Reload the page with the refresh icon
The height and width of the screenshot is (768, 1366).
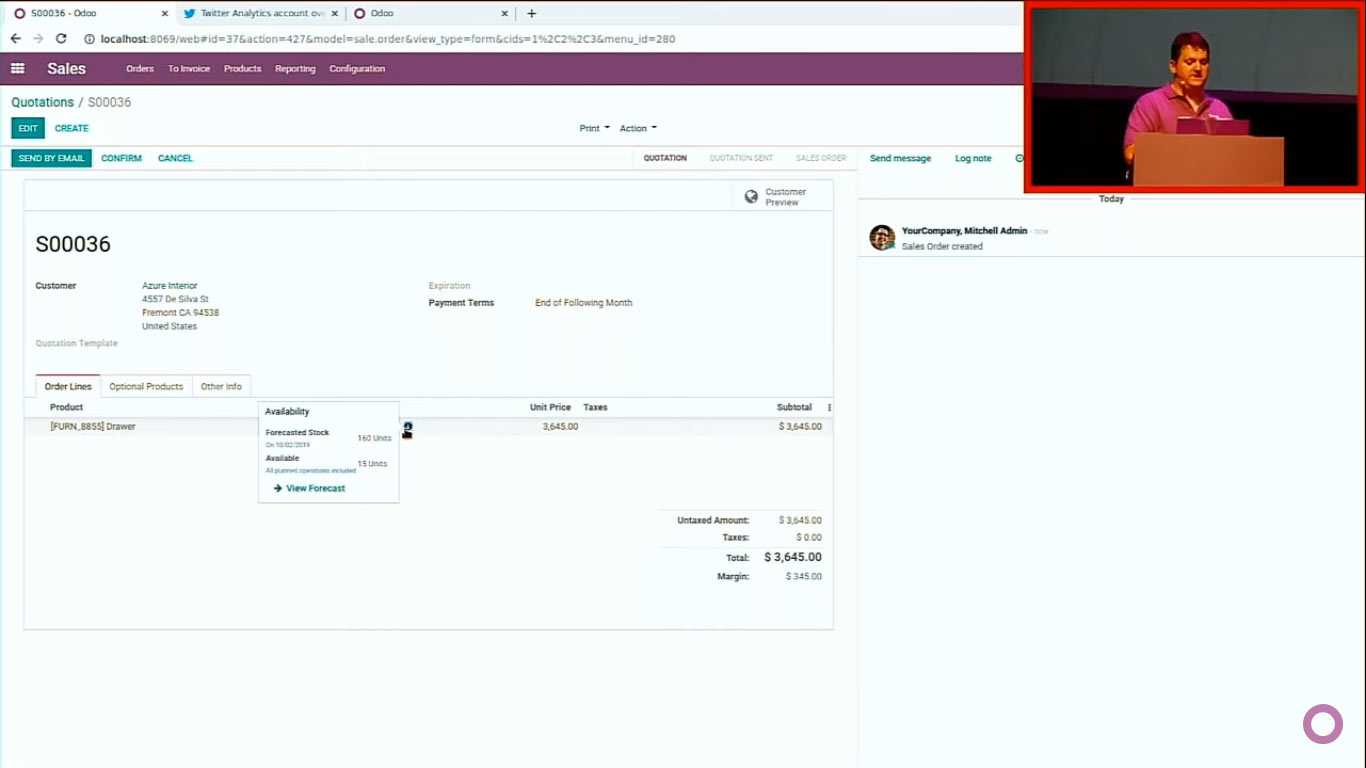(61, 39)
